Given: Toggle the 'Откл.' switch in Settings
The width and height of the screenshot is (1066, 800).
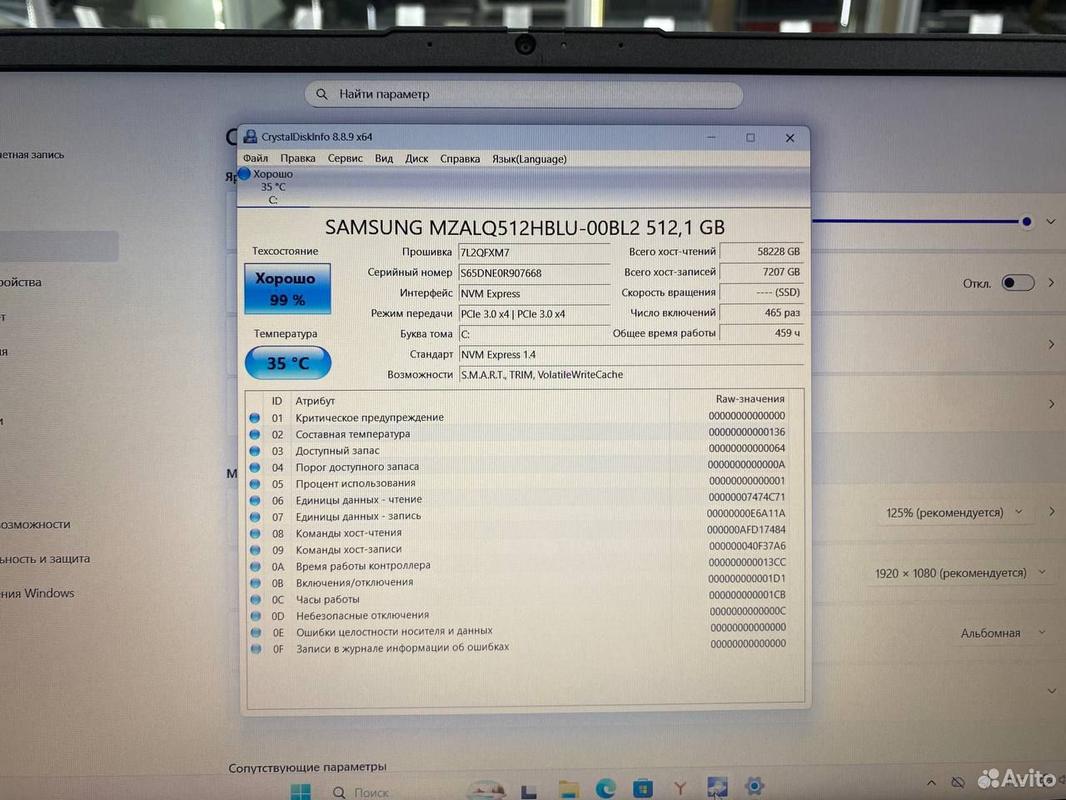Looking at the screenshot, I should pyautogui.click(x=1017, y=283).
